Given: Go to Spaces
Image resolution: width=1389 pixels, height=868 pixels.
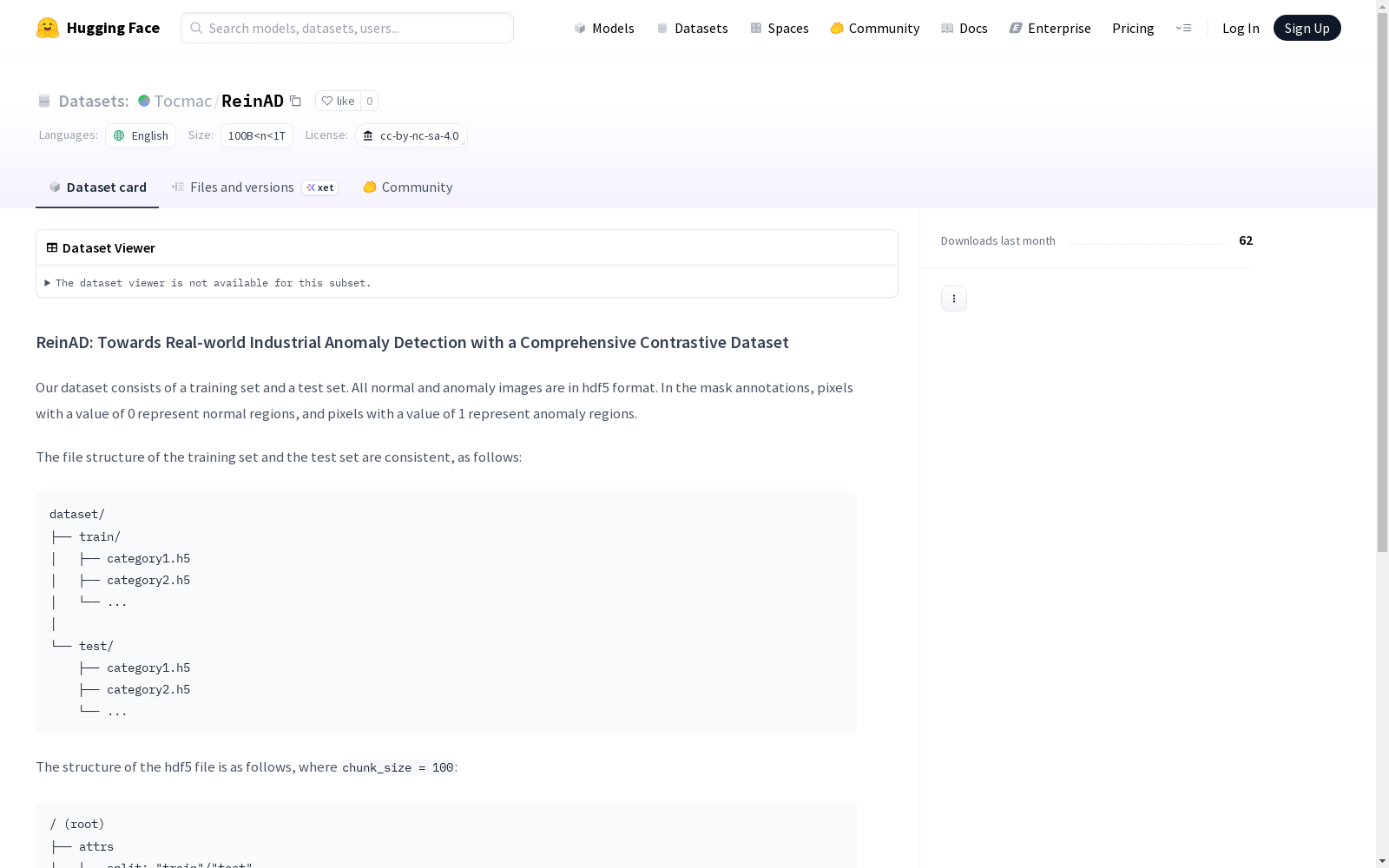Looking at the screenshot, I should tap(779, 28).
